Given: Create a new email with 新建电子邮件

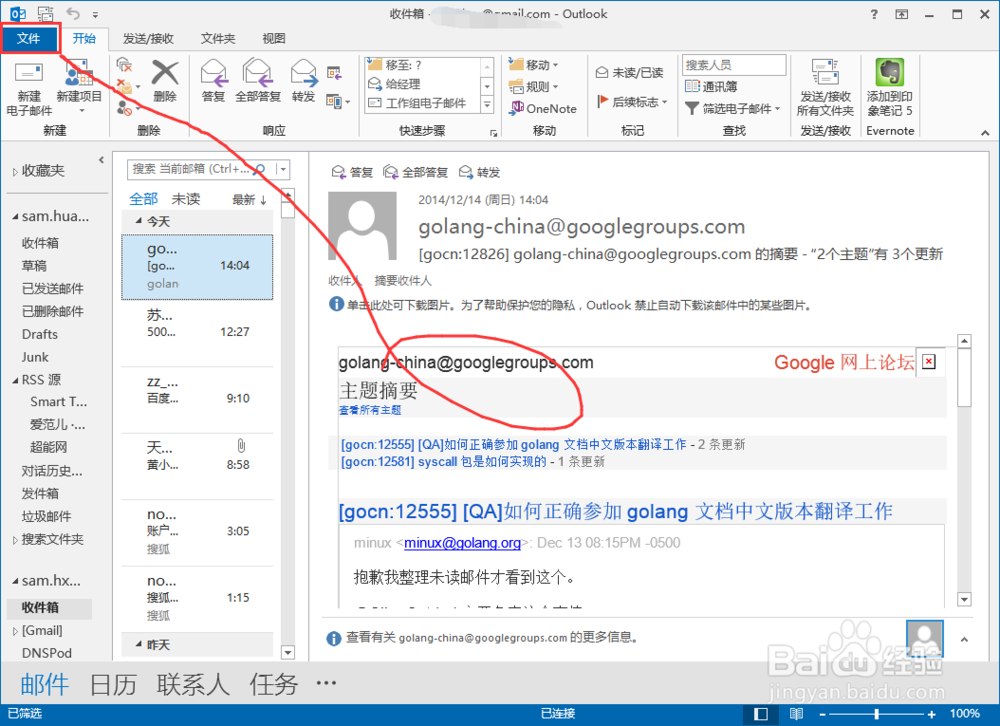Looking at the screenshot, I should click(x=29, y=90).
